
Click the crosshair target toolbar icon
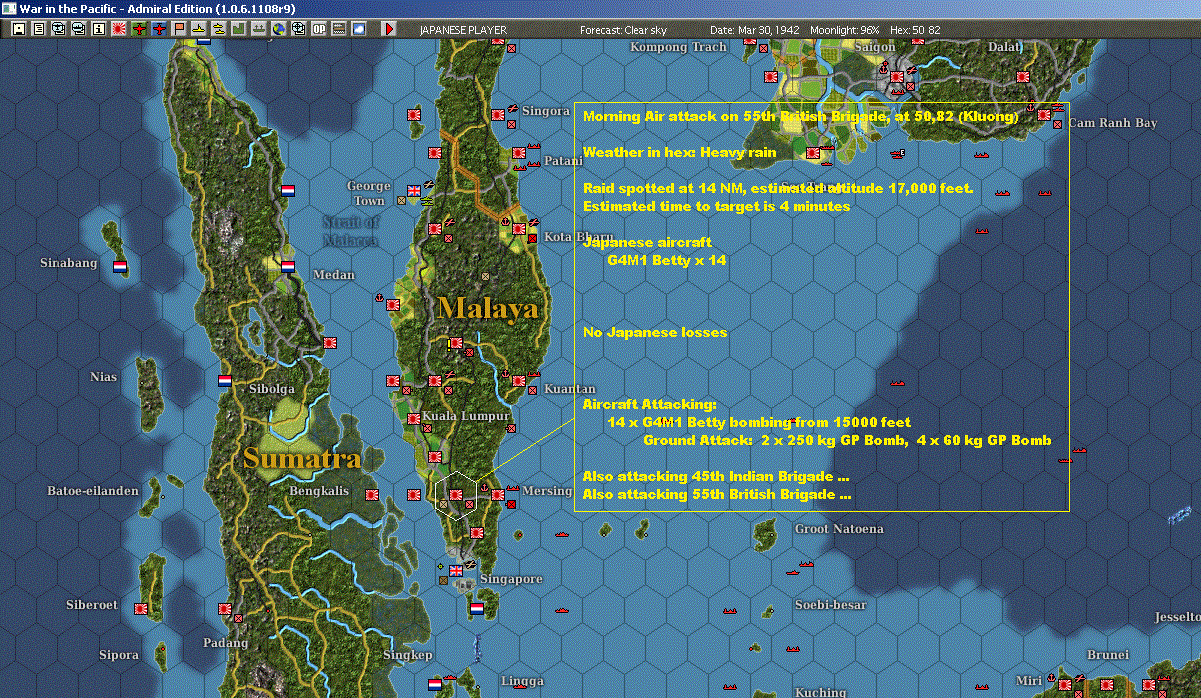point(298,29)
